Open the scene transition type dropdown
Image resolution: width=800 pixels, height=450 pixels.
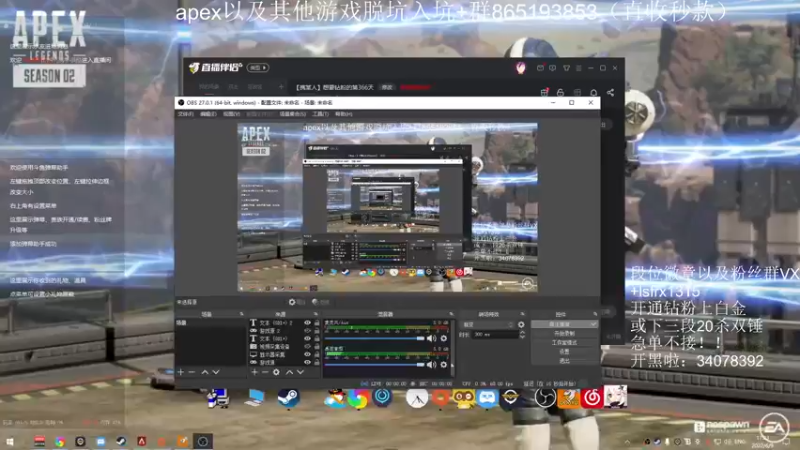tap(487, 324)
